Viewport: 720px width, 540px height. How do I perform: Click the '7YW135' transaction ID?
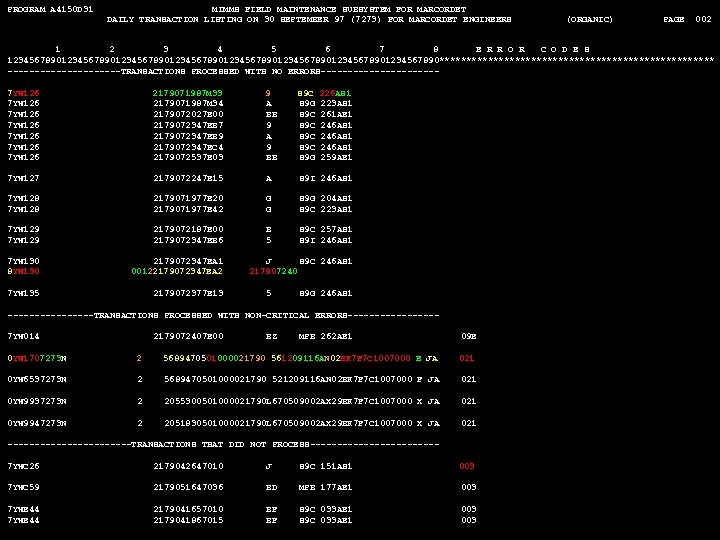click(x=23, y=293)
